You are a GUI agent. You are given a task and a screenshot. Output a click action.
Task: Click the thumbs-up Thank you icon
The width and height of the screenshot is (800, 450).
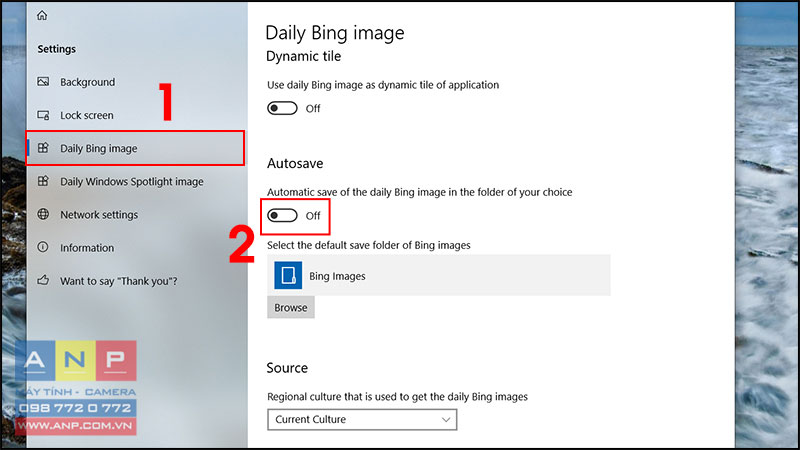point(43,280)
